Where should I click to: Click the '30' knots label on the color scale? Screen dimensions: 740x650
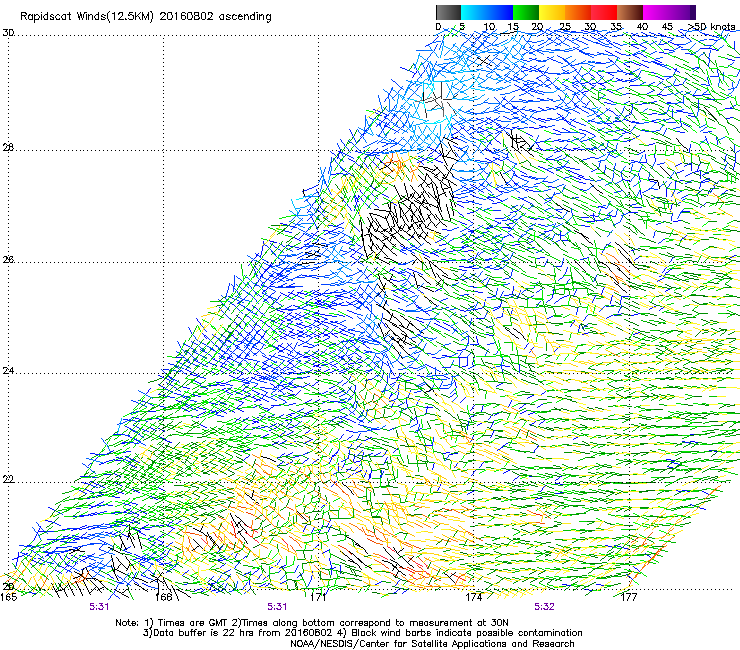coord(590,27)
